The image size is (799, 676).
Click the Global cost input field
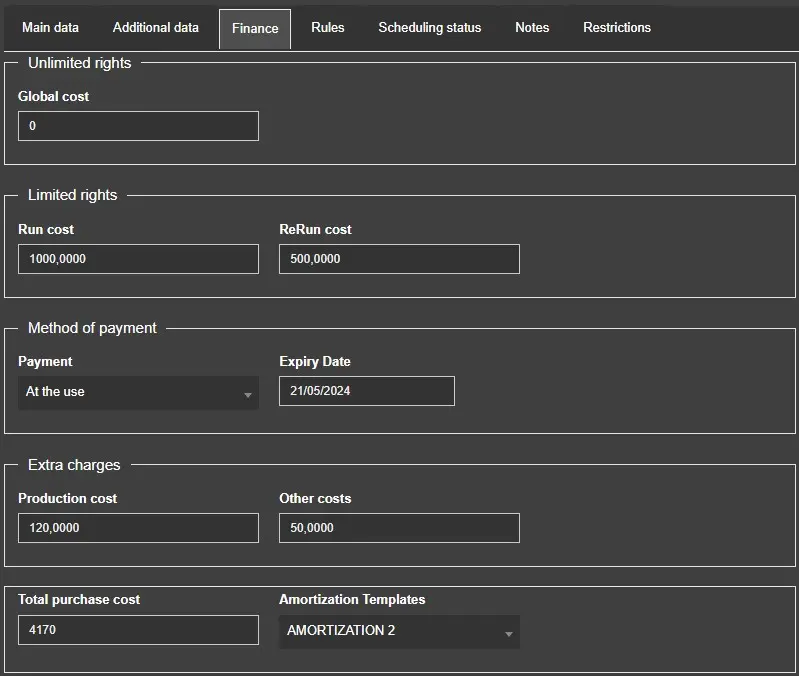[x=138, y=126]
